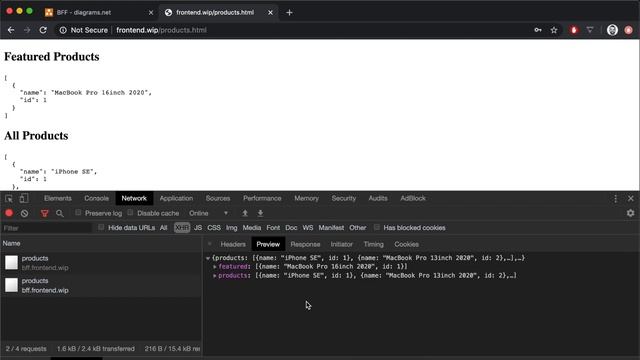This screenshot has width=640, height=360.
Task: Filter requests by Img
Action: [231, 228]
